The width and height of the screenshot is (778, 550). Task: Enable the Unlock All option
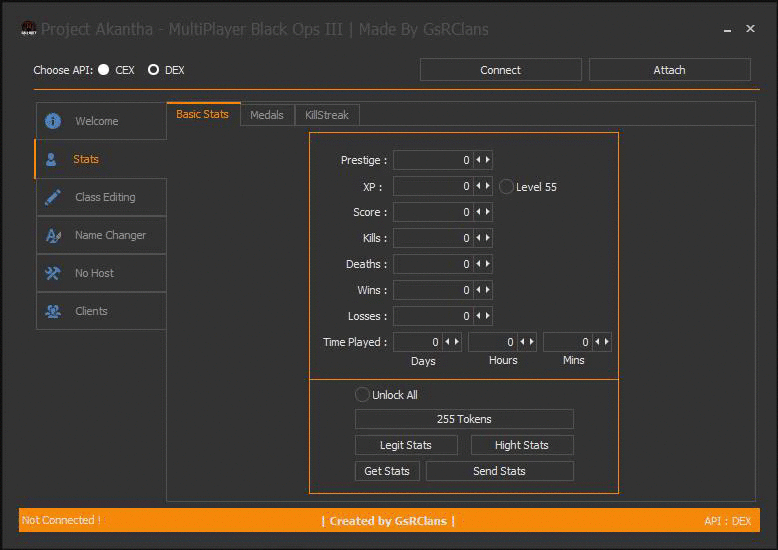(x=362, y=395)
